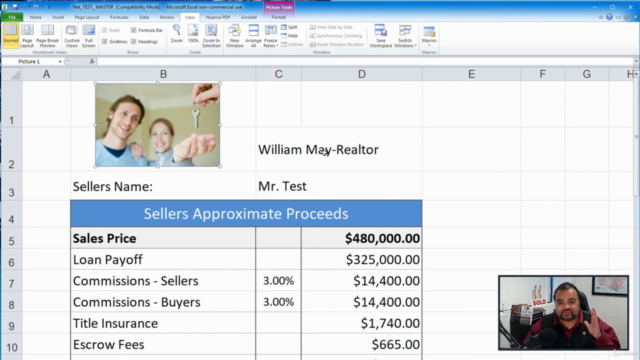This screenshot has width=640, height=360.
Task: Select the $480,000.00 Sales Price cell
Action: click(362, 238)
